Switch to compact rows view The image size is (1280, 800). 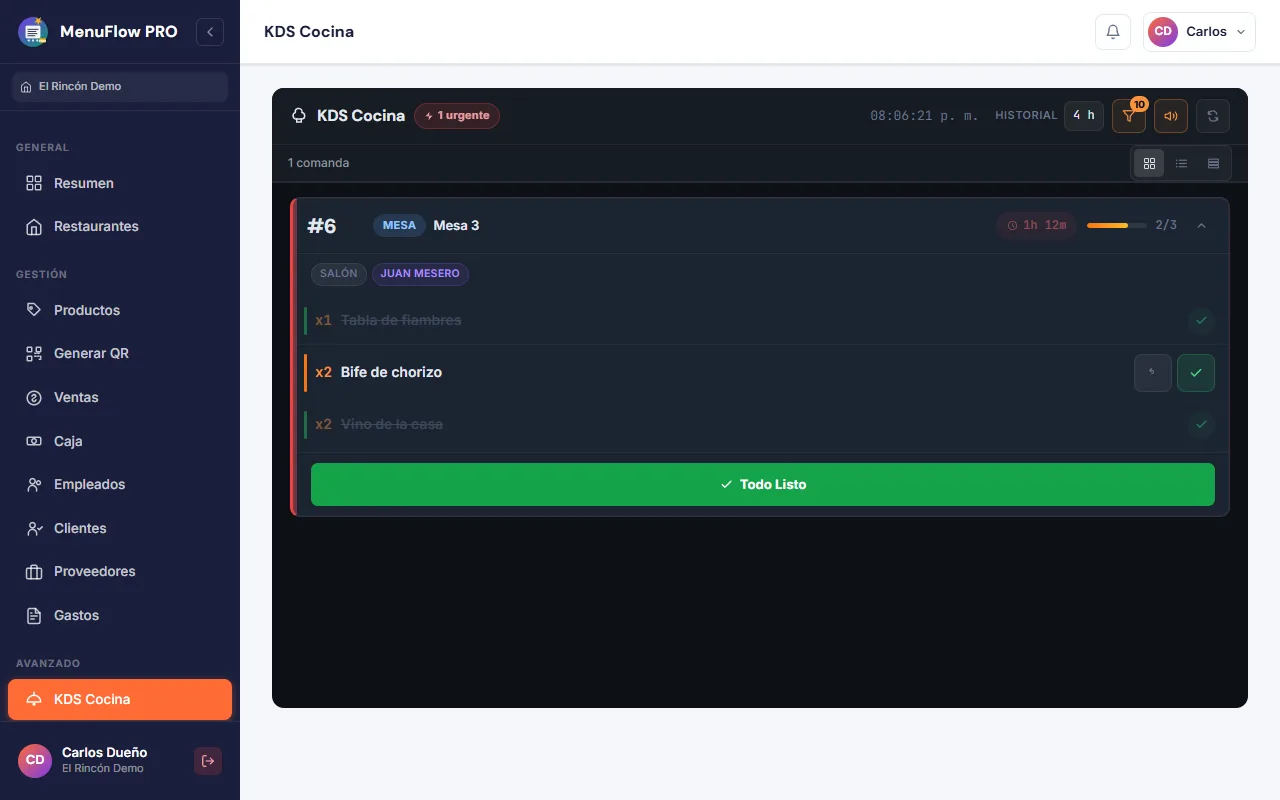pyautogui.click(x=1213, y=163)
